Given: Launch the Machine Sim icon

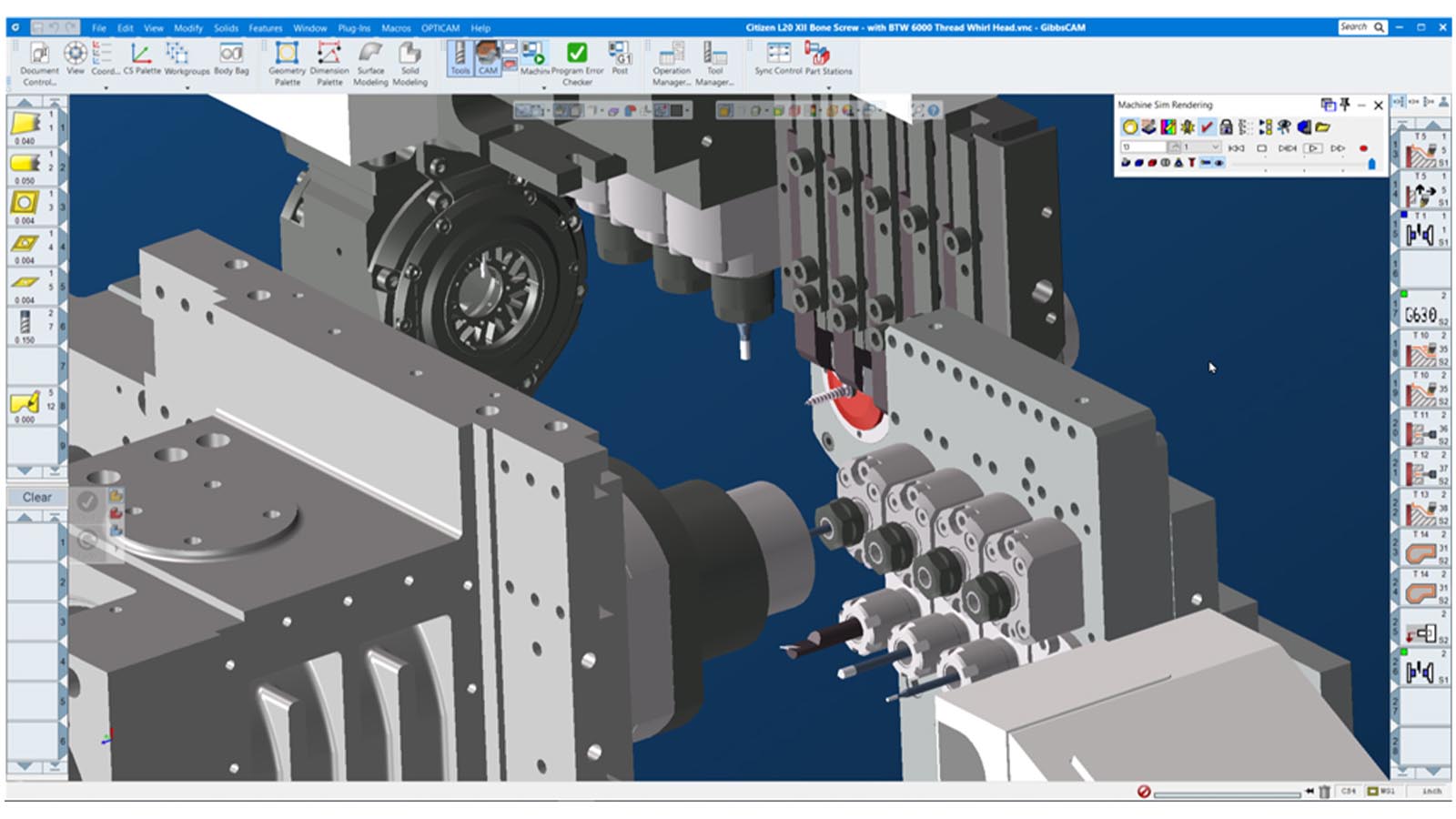Looking at the screenshot, I should [534, 58].
